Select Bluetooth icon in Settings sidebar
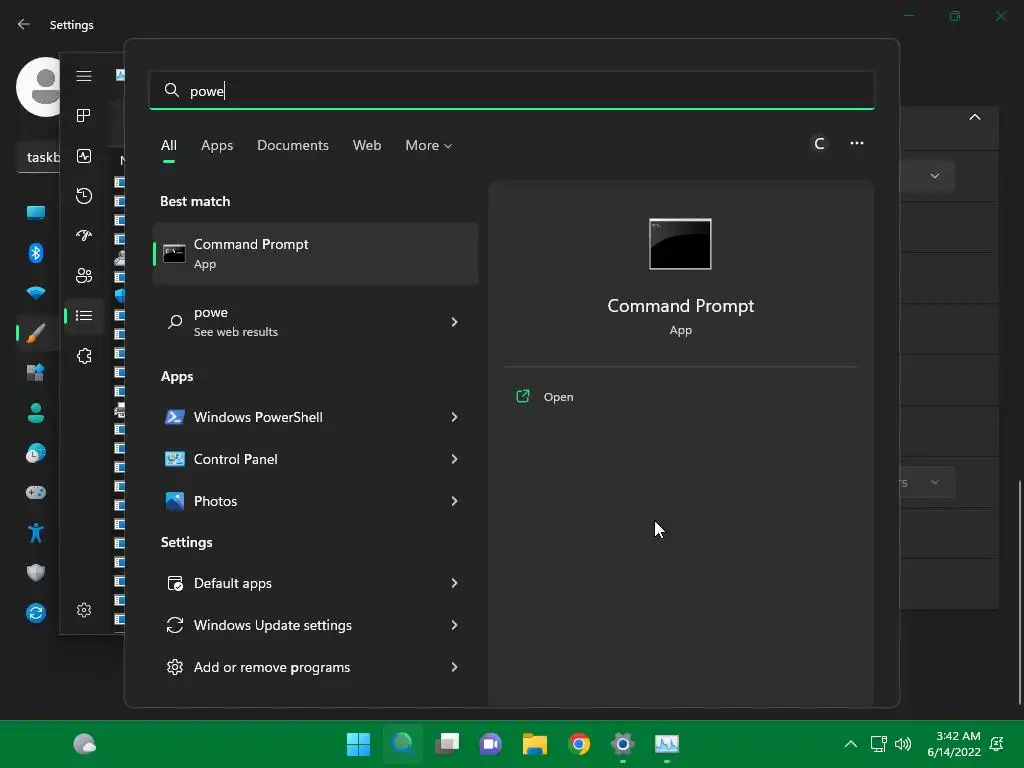 (x=36, y=253)
